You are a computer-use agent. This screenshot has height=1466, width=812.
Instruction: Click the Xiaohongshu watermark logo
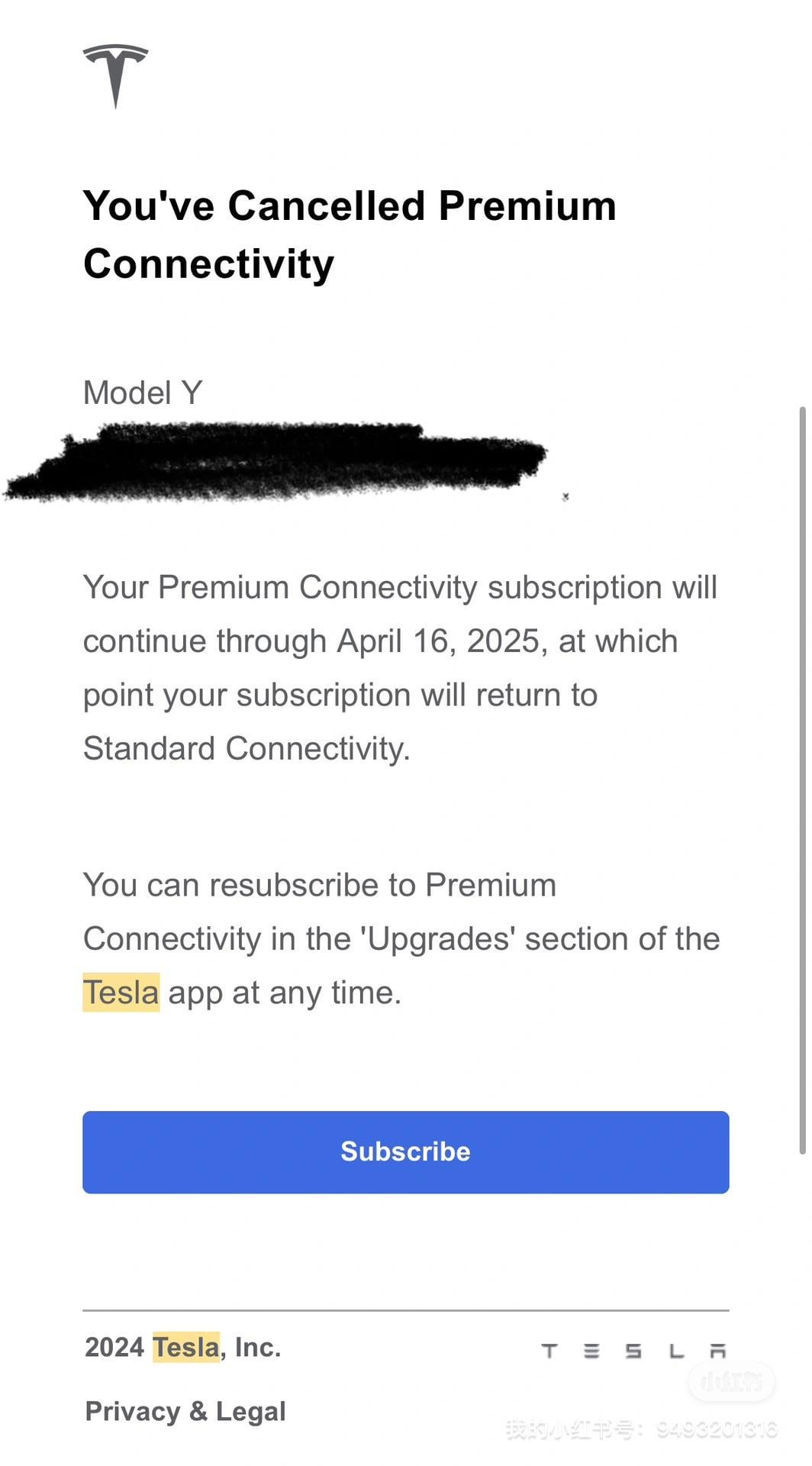click(731, 1380)
